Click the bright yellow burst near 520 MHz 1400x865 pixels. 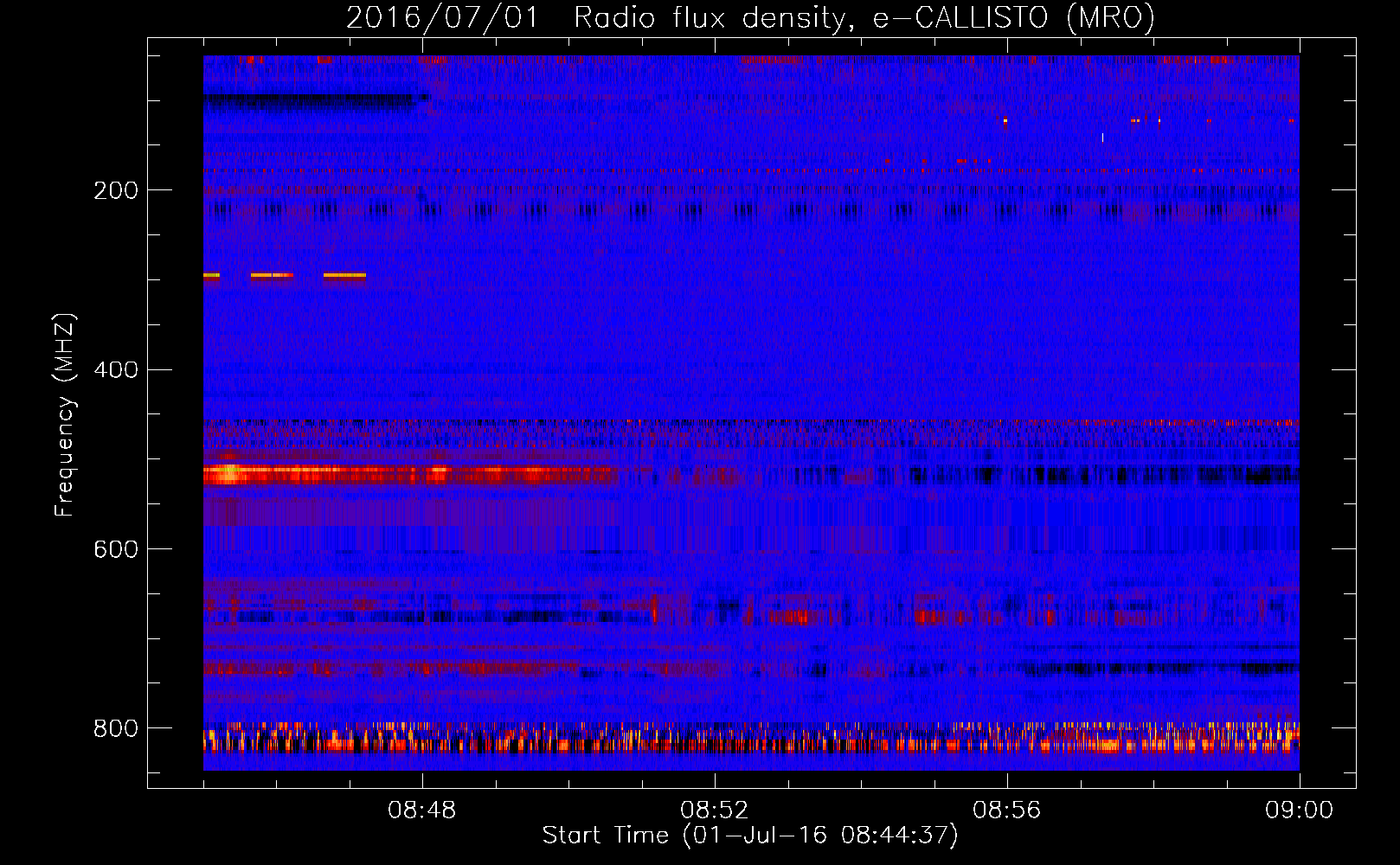point(228,473)
